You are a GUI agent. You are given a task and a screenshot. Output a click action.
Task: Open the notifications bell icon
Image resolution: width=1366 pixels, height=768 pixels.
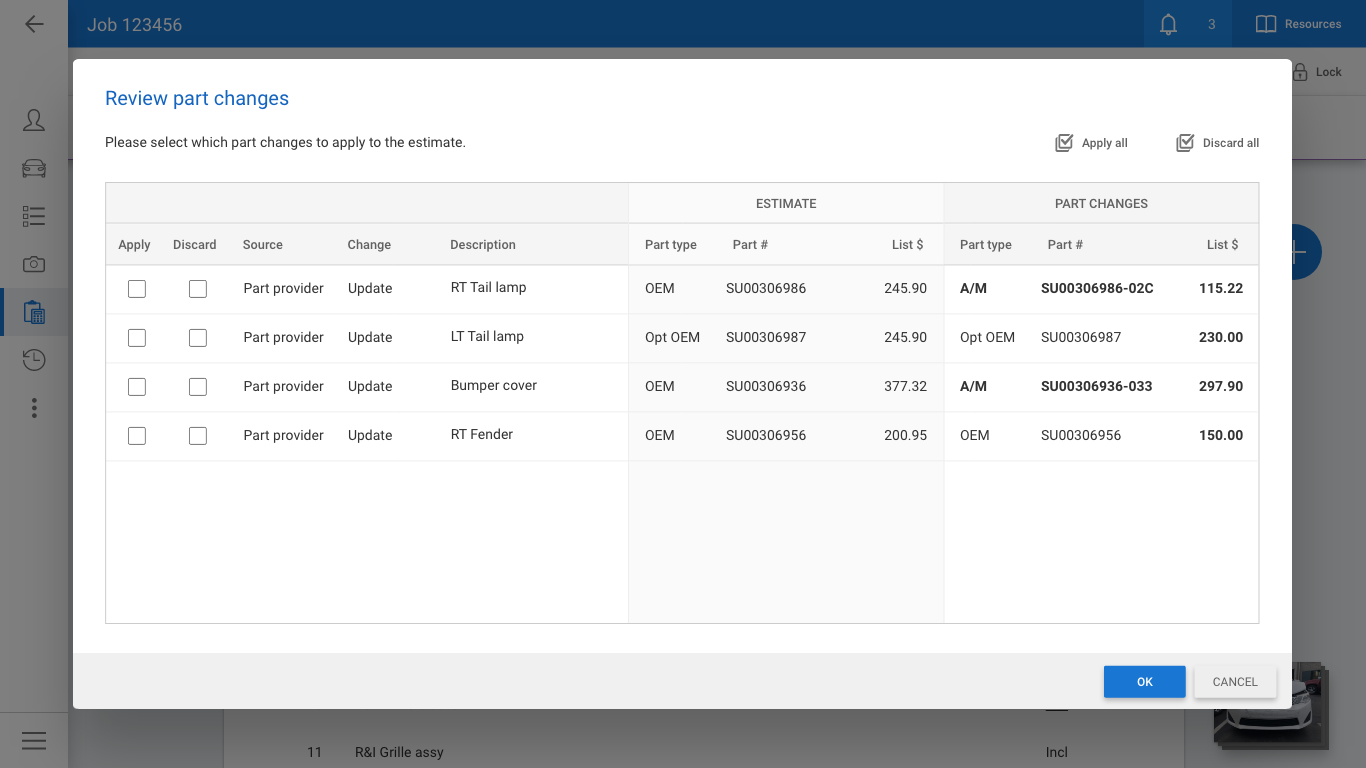[1168, 24]
